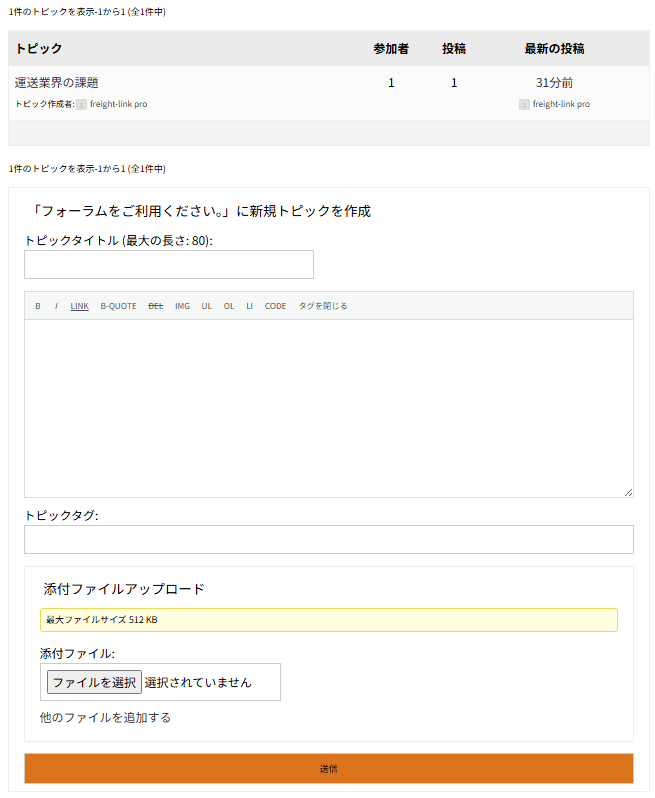Apply italic with the I button
Screen dimensions: 655x798
[x=56, y=306]
